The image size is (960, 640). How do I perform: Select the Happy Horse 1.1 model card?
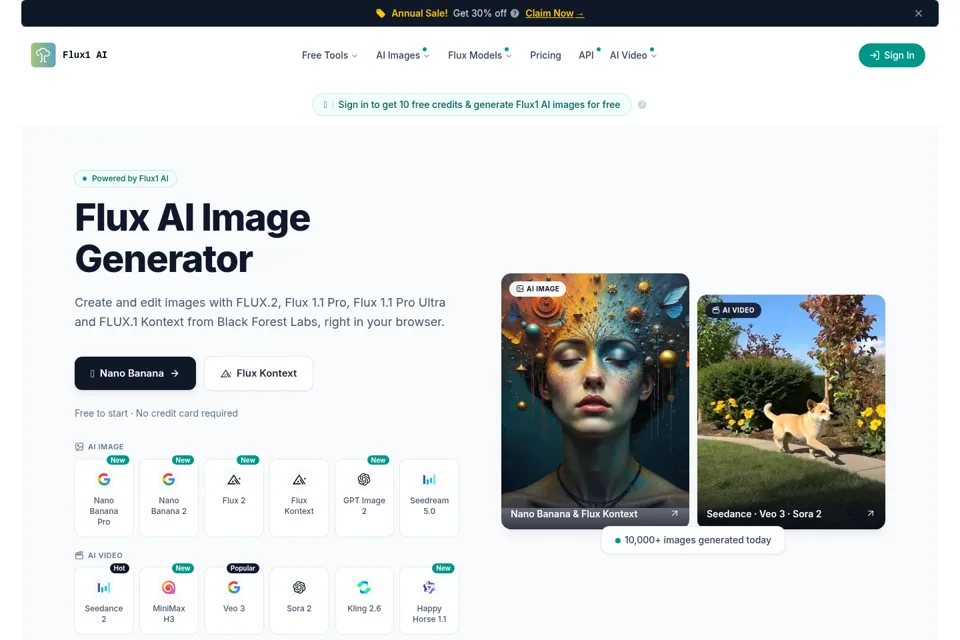(x=429, y=601)
